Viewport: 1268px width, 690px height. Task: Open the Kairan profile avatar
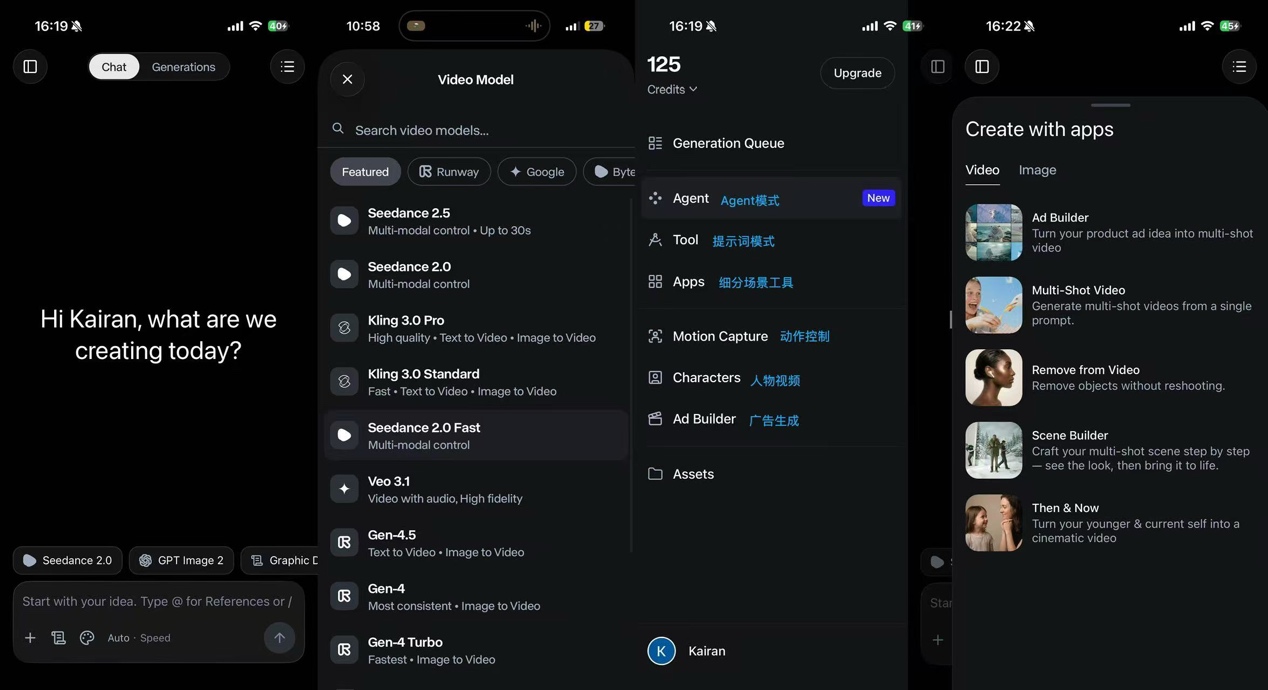pos(661,651)
